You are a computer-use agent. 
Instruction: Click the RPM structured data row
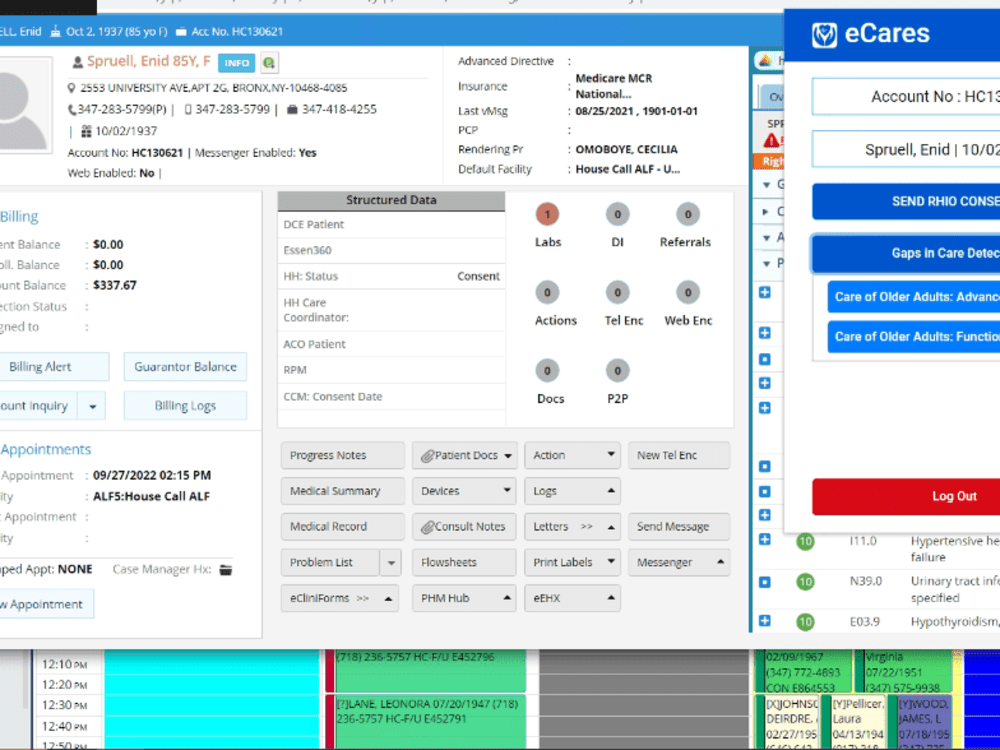click(x=392, y=370)
